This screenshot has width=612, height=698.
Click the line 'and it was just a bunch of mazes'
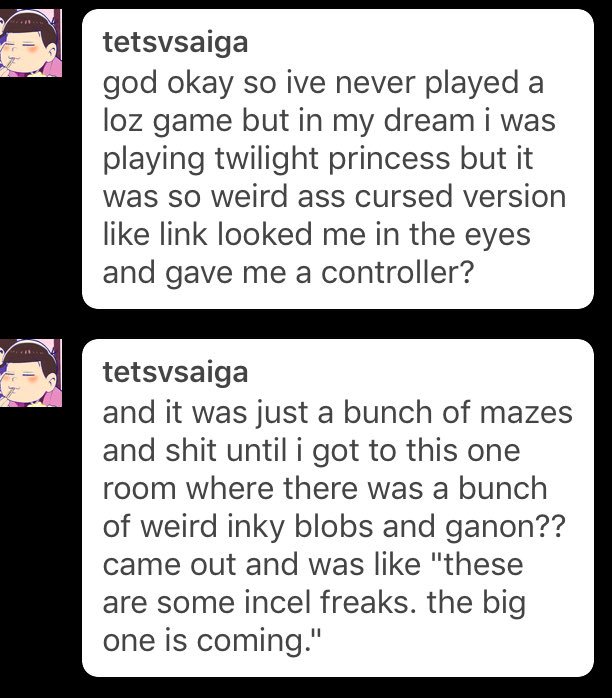coord(337,413)
